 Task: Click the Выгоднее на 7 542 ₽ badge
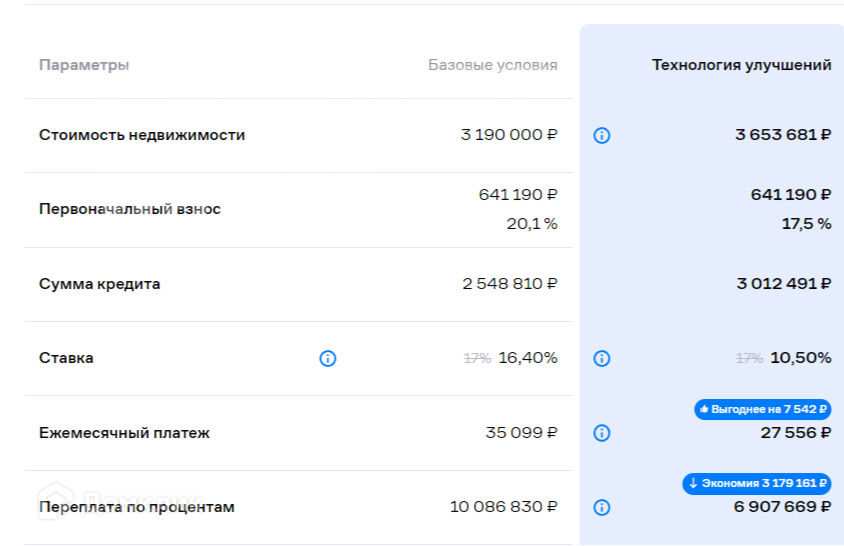(762, 409)
